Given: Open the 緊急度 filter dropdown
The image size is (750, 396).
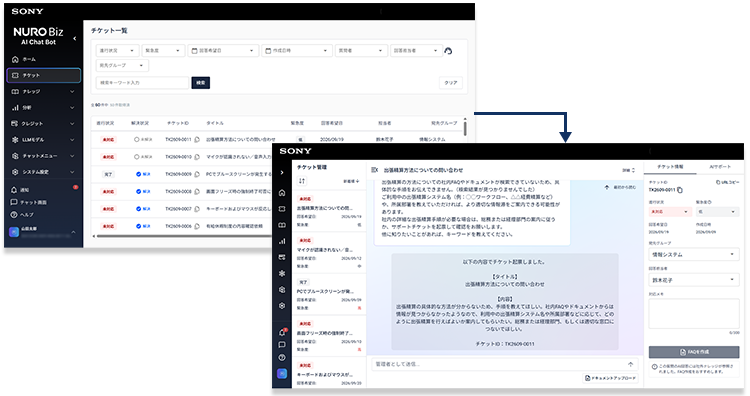Looking at the screenshot, I should tap(163, 50).
